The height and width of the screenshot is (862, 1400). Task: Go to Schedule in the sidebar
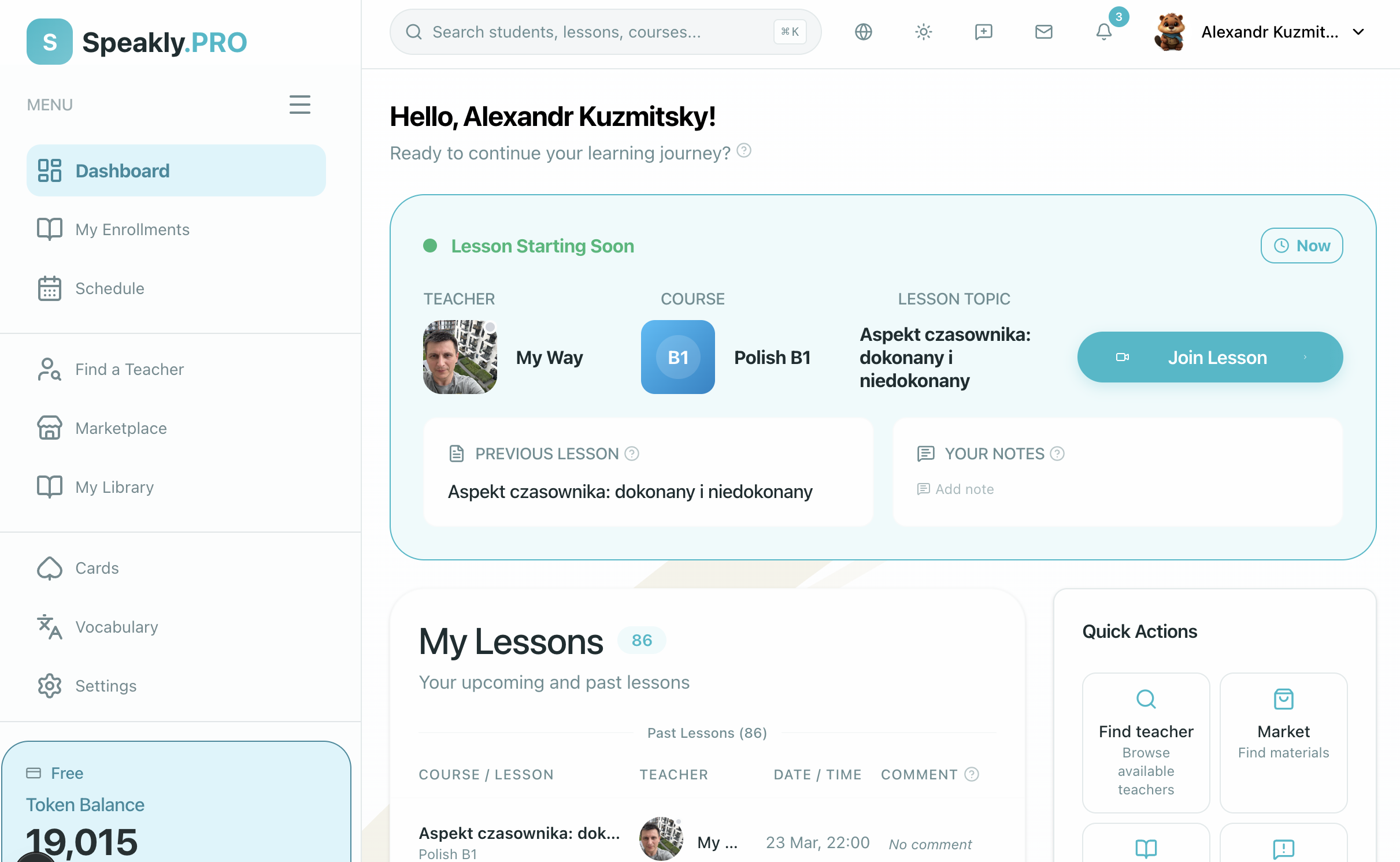tap(110, 288)
